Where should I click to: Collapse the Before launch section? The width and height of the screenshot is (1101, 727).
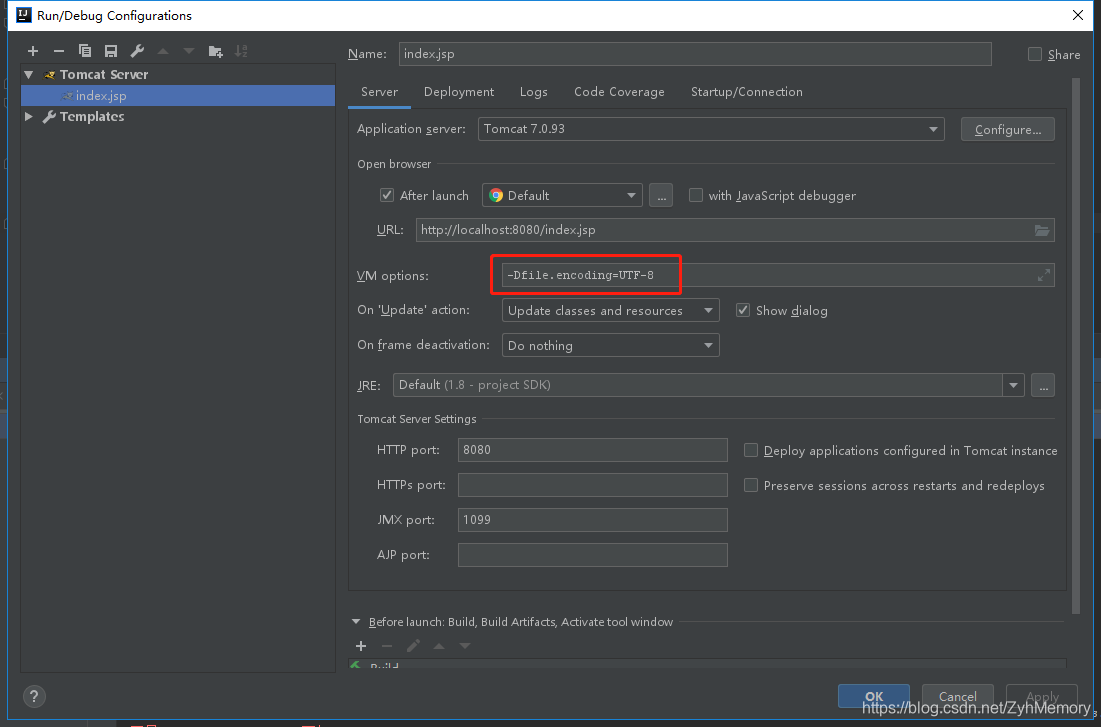pos(356,622)
